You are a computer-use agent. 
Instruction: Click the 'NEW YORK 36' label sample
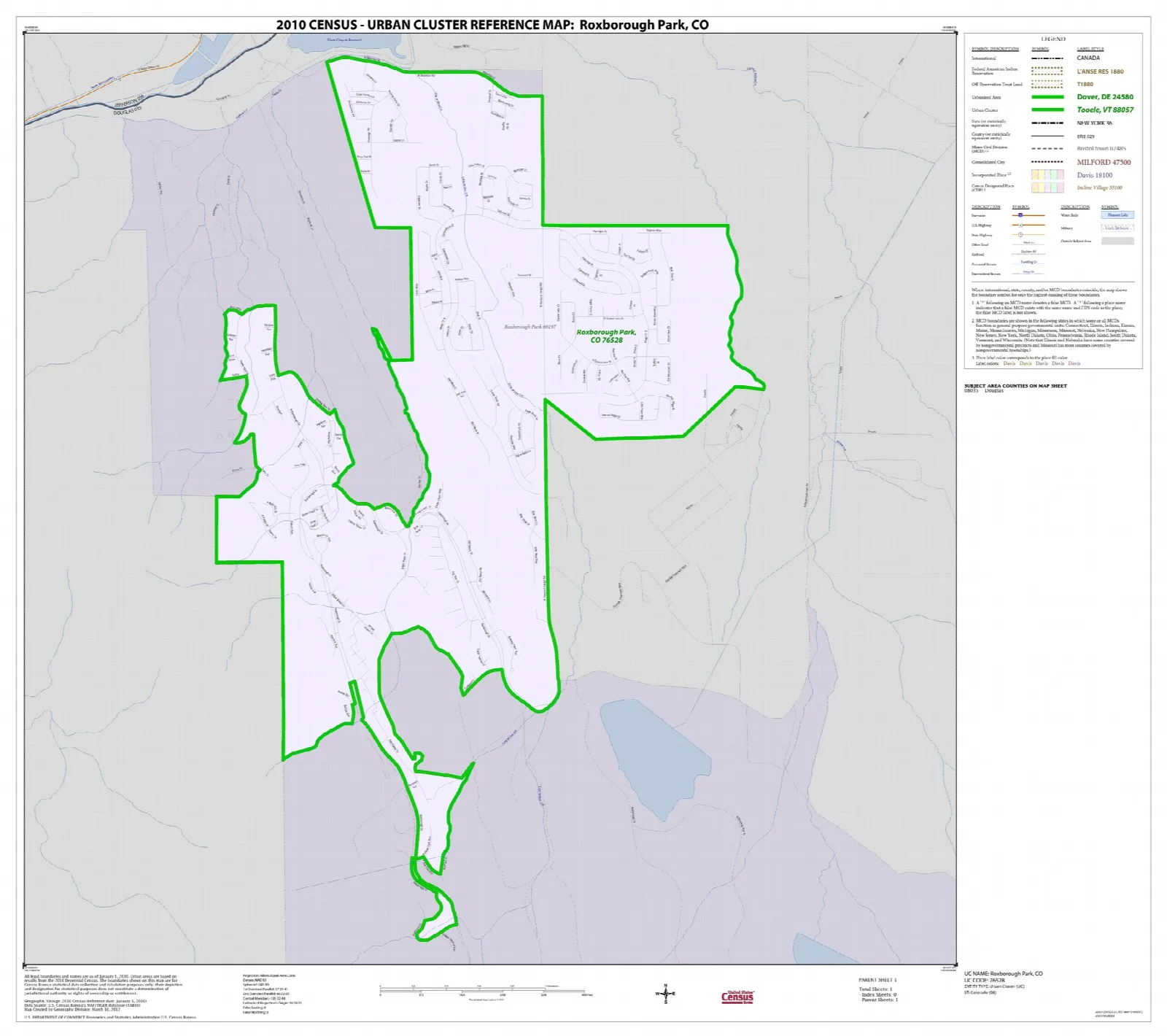click(1094, 123)
